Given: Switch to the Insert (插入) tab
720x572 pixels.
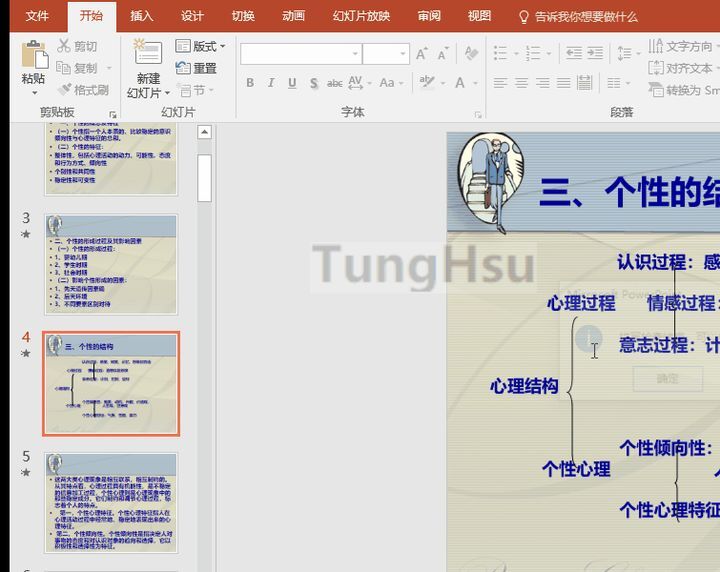Looking at the screenshot, I should pos(142,16).
